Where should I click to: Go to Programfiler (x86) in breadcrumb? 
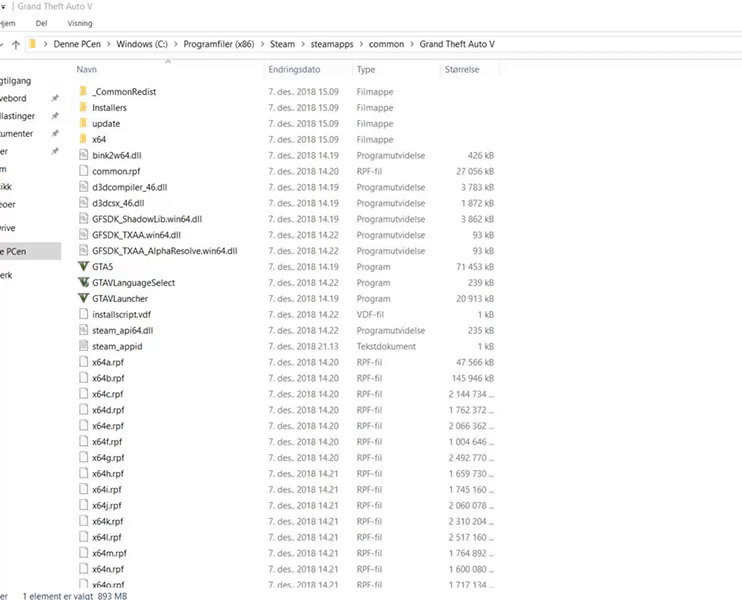pos(219,44)
